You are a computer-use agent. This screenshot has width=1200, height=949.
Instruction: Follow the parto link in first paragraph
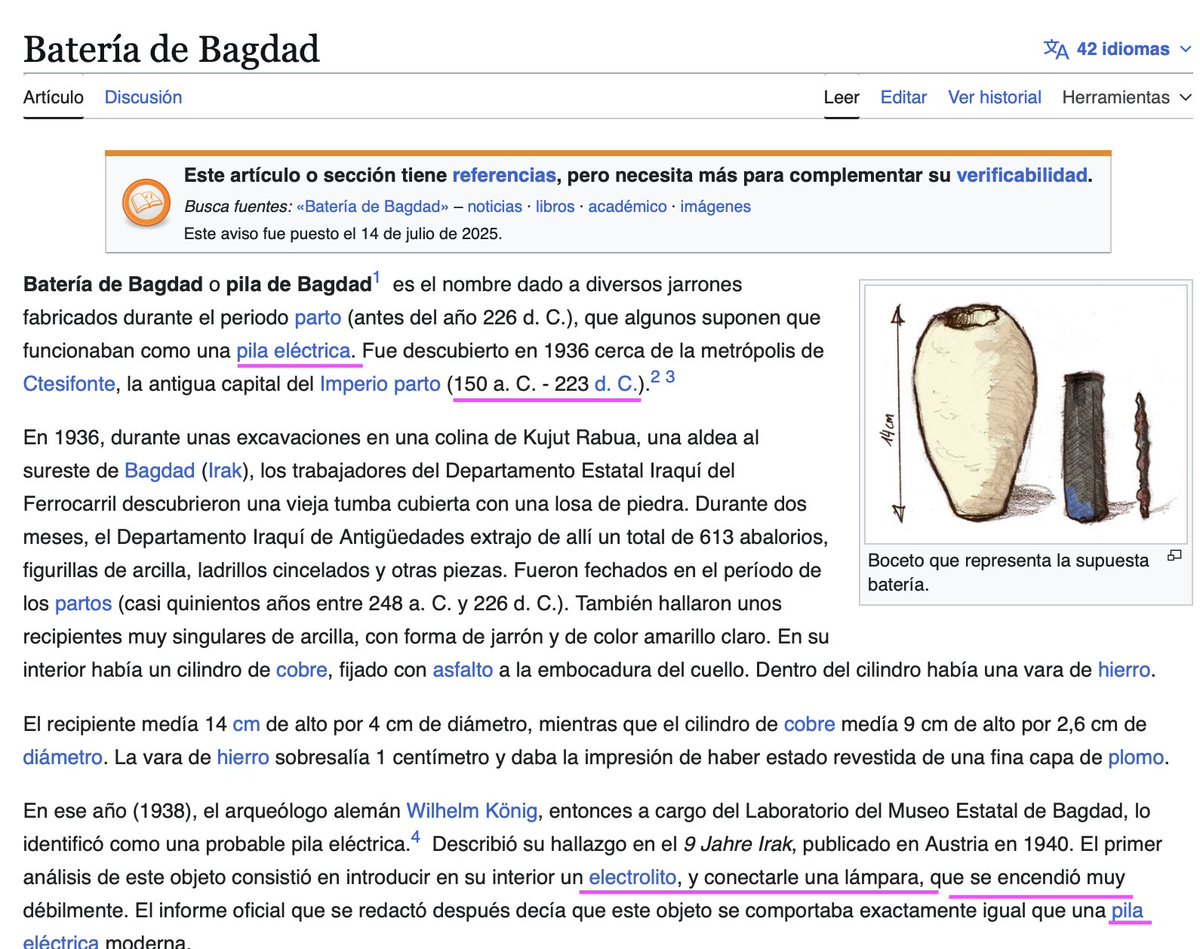[318, 318]
